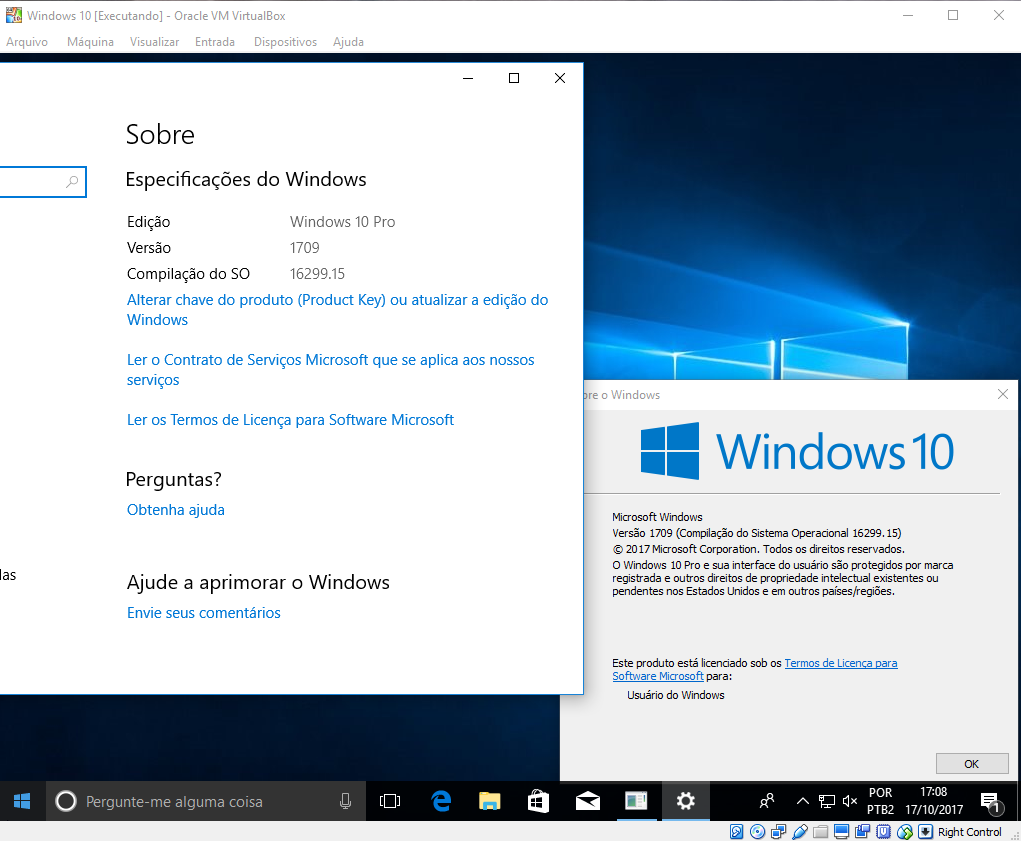Click the clock showing 17:08 17/10/2017
The width and height of the screenshot is (1021, 841).
coord(934,801)
